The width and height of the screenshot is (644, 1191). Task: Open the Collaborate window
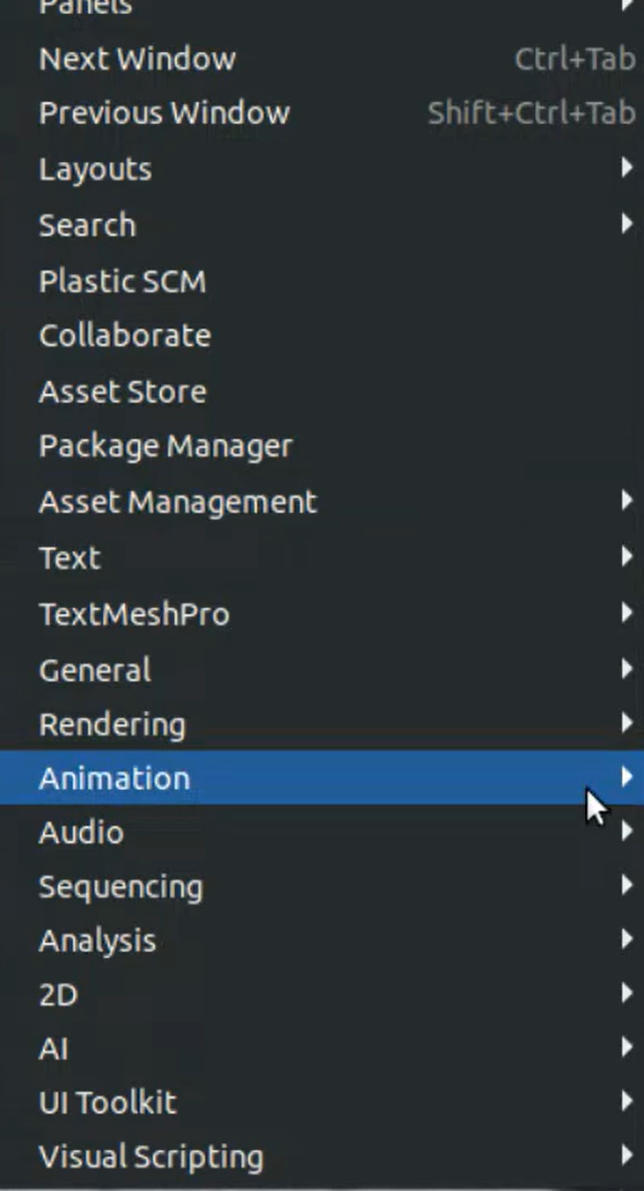[x=124, y=335]
